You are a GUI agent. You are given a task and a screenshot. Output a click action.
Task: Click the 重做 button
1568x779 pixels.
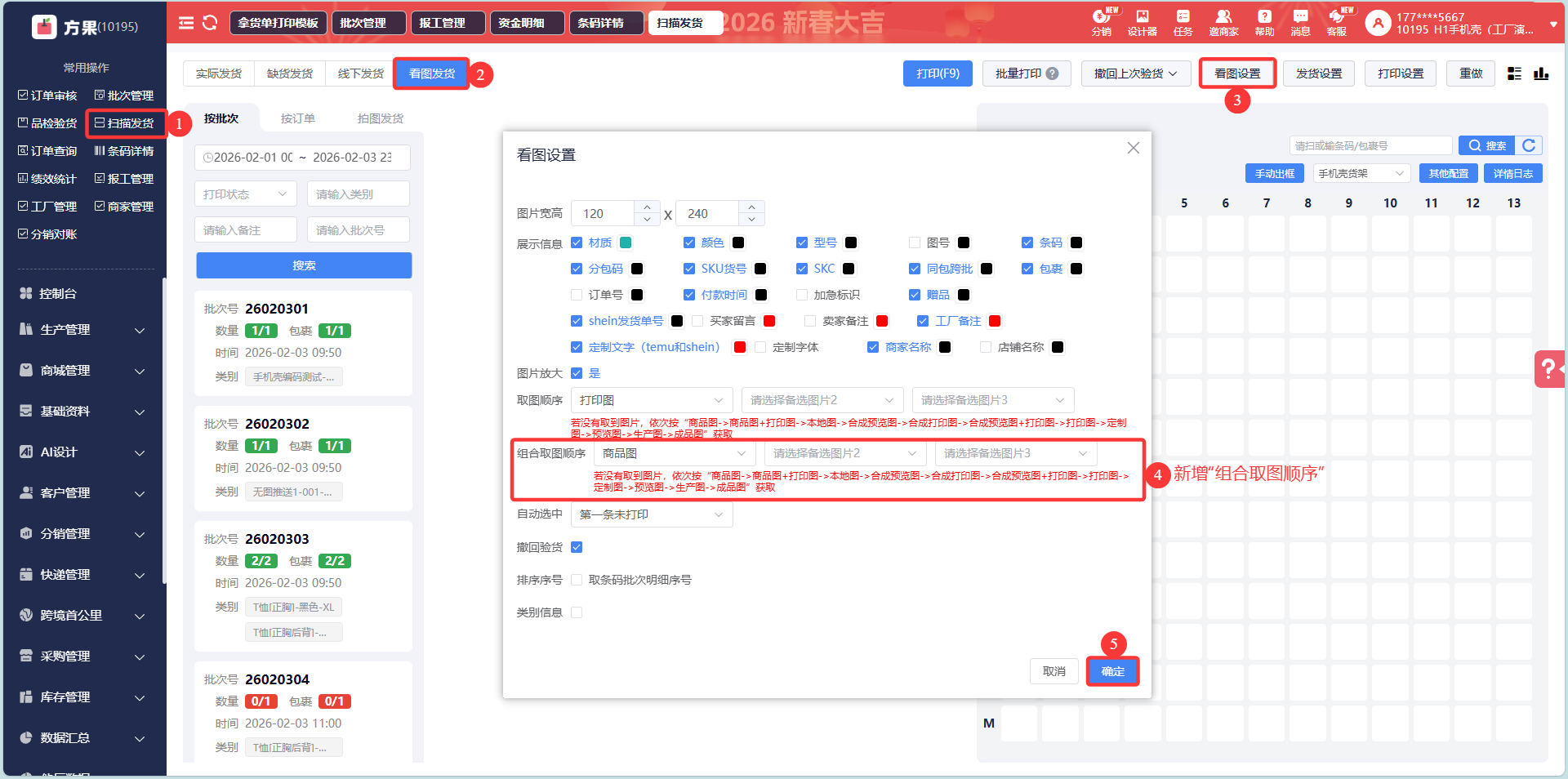(1471, 73)
